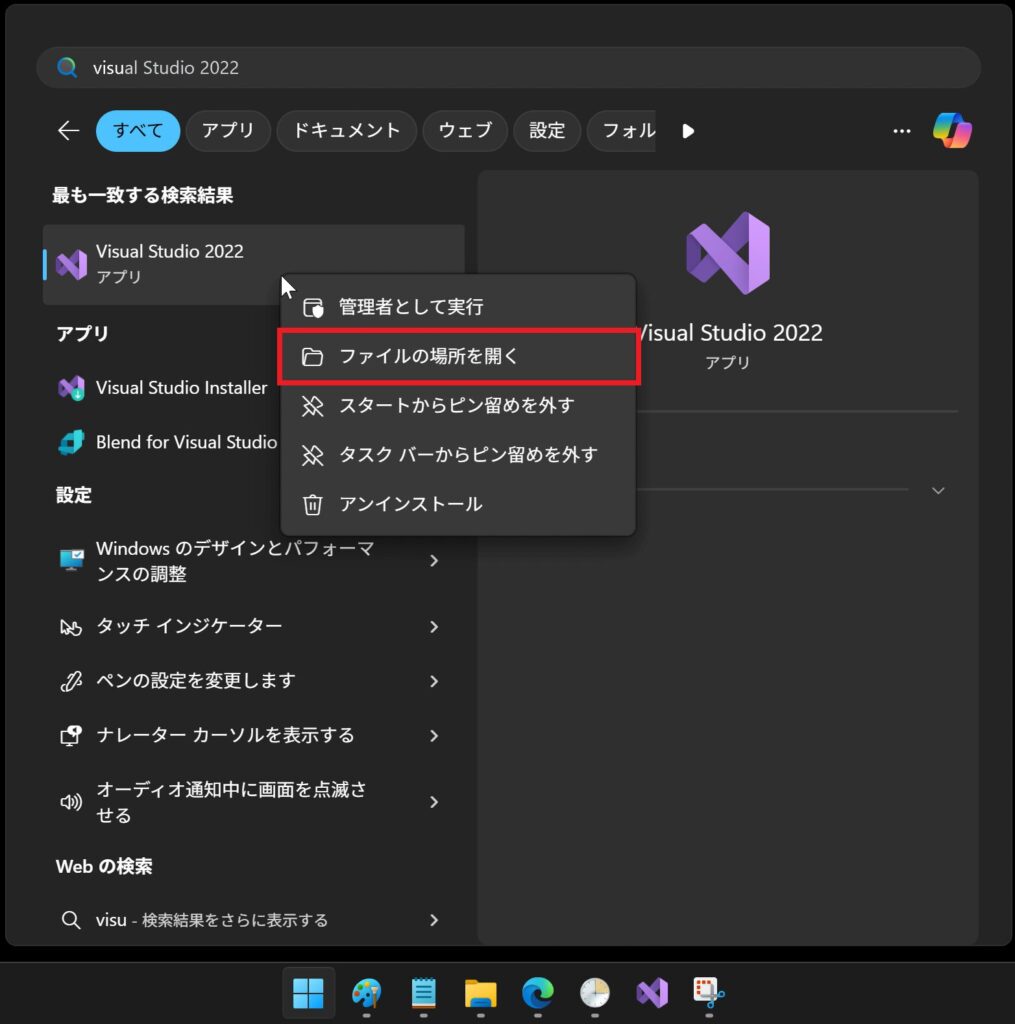This screenshot has height=1024, width=1015.
Task: Launch Paint from the taskbar
Action: tap(366, 993)
